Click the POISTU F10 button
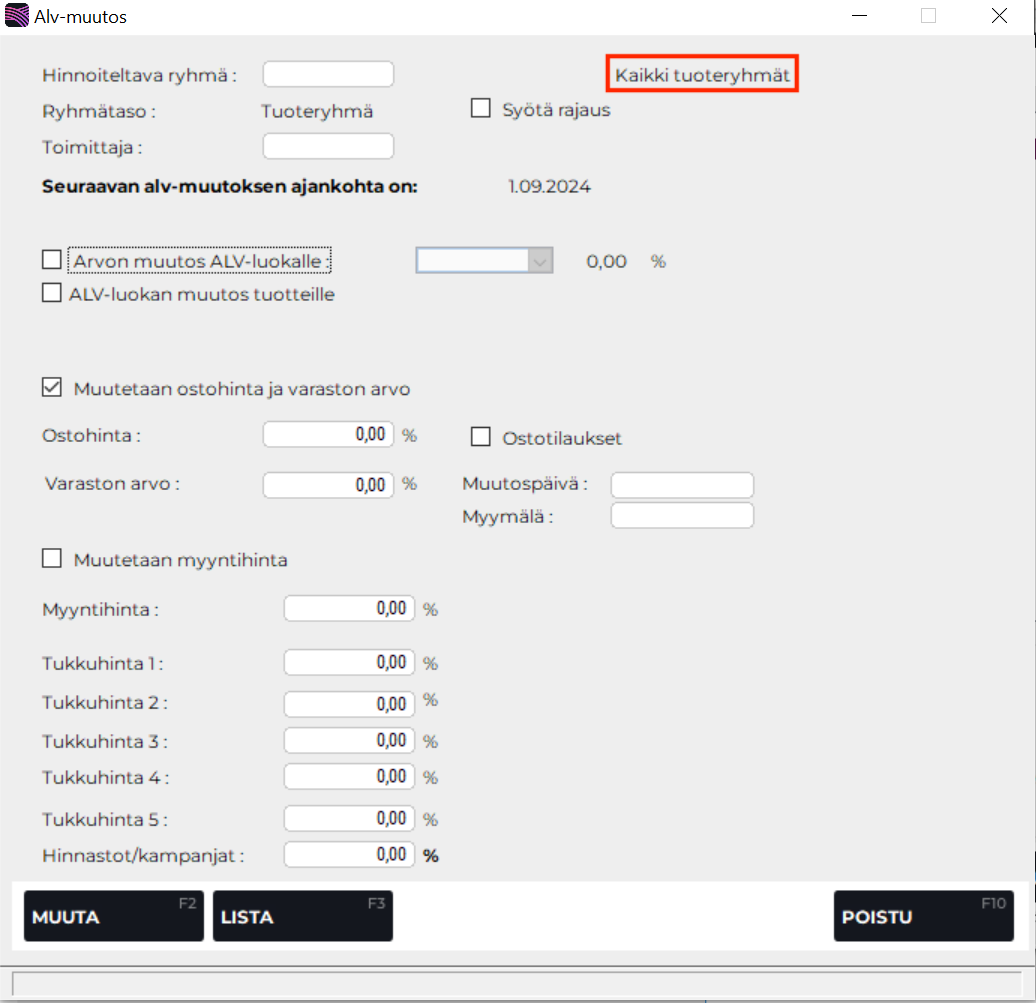 click(923, 916)
